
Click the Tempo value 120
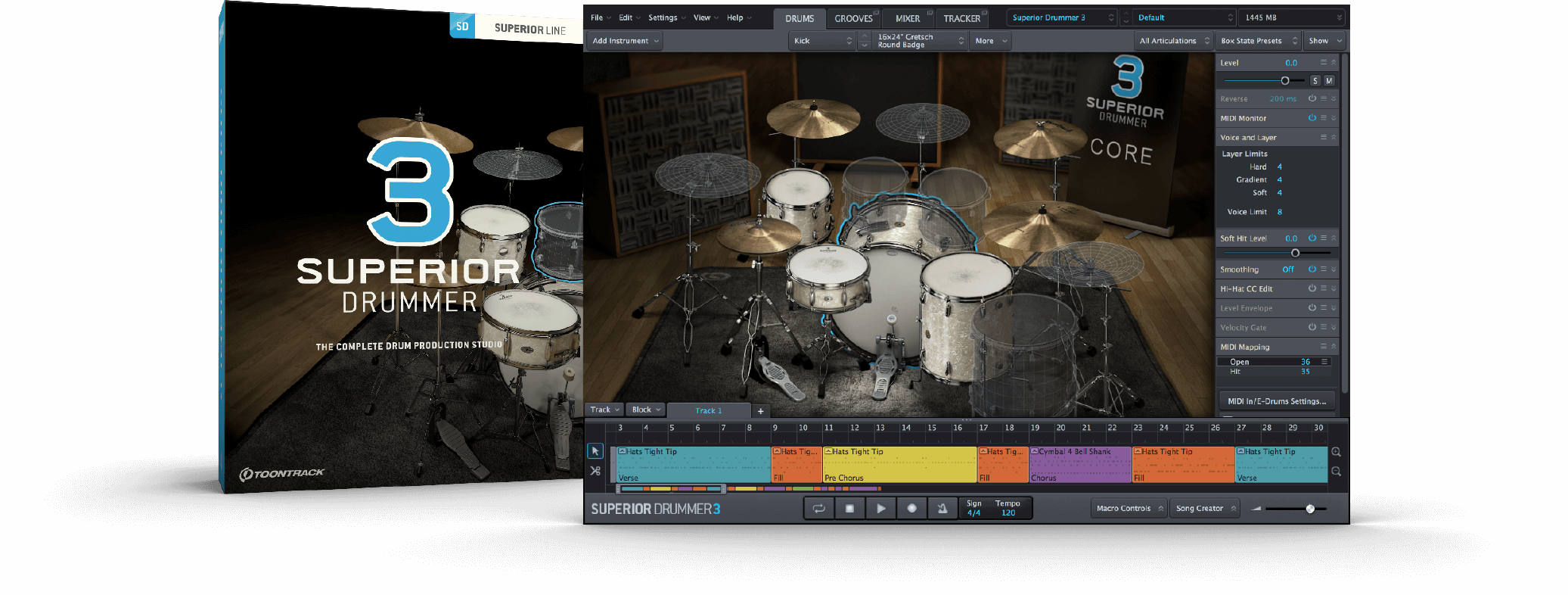1008,513
